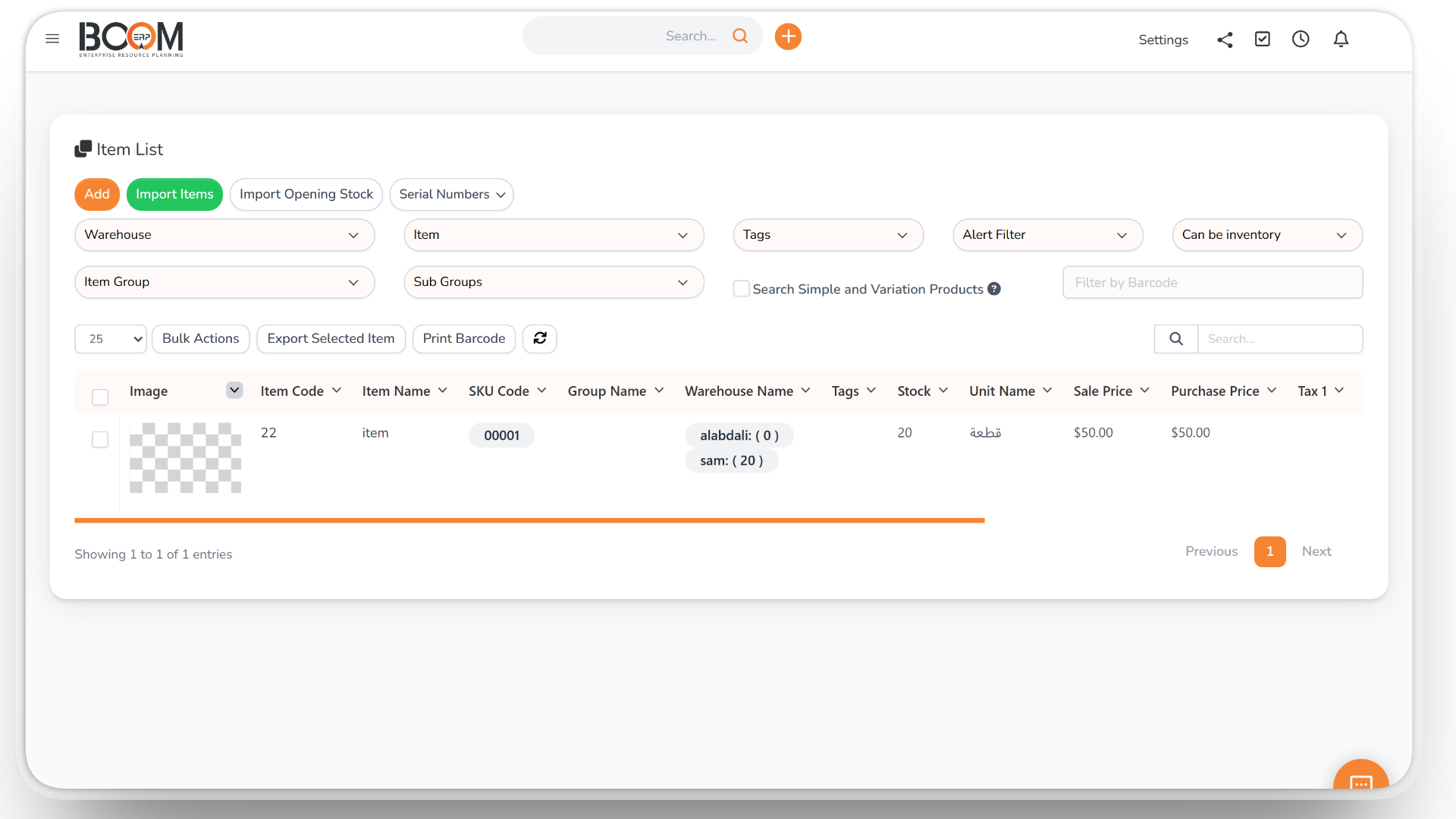Open the clock history icon

coord(1301,39)
